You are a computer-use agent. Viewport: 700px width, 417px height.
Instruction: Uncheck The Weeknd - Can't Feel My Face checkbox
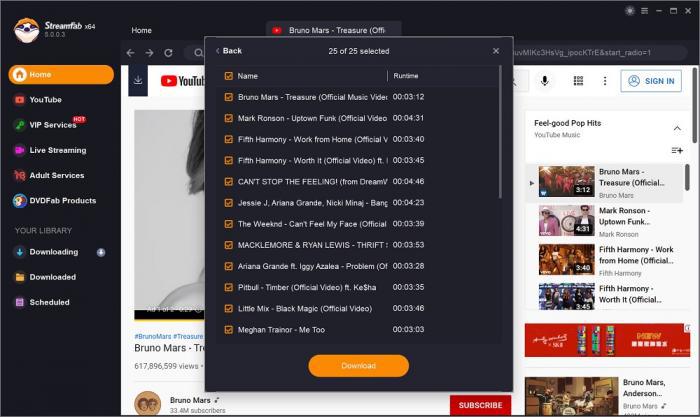pos(229,224)
